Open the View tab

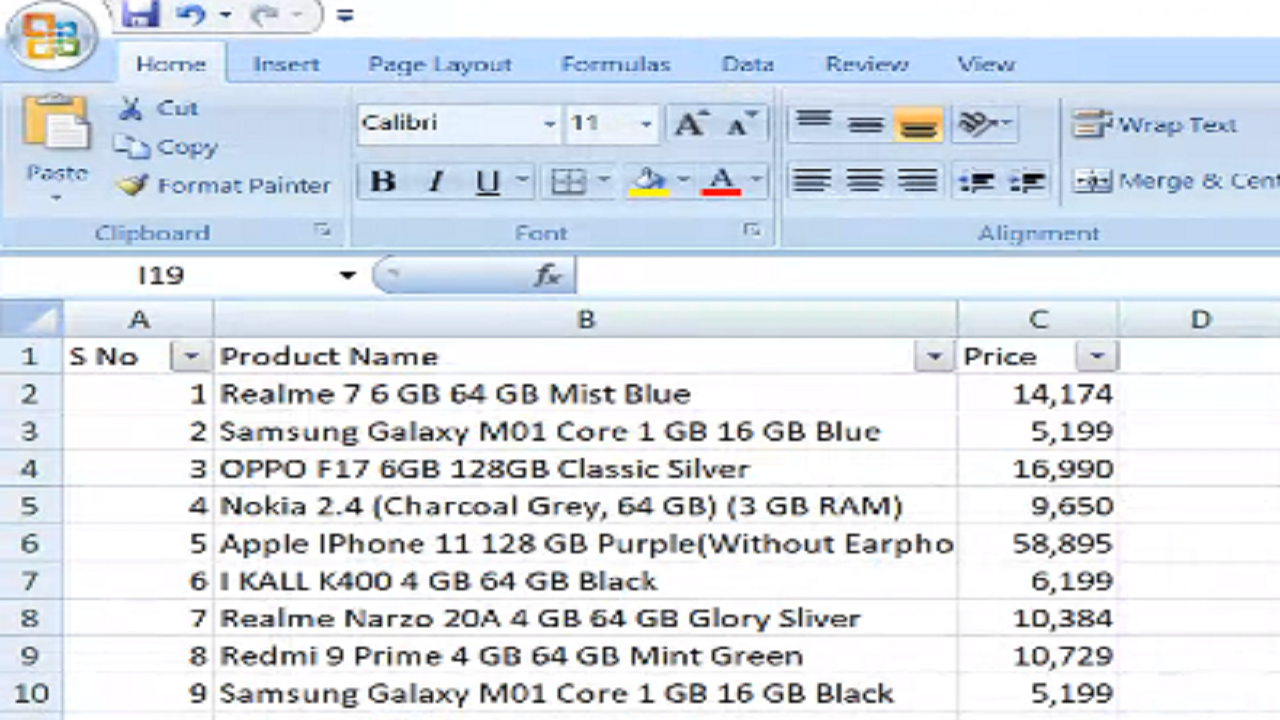click(x=986, y=64)
